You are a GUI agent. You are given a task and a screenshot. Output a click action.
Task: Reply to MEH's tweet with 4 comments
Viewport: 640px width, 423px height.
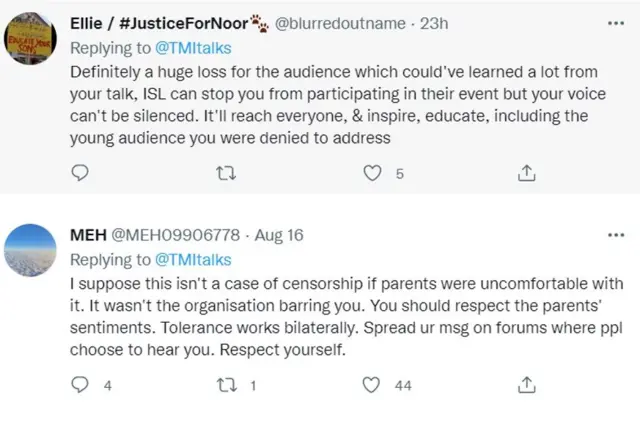tap(83, 385)
